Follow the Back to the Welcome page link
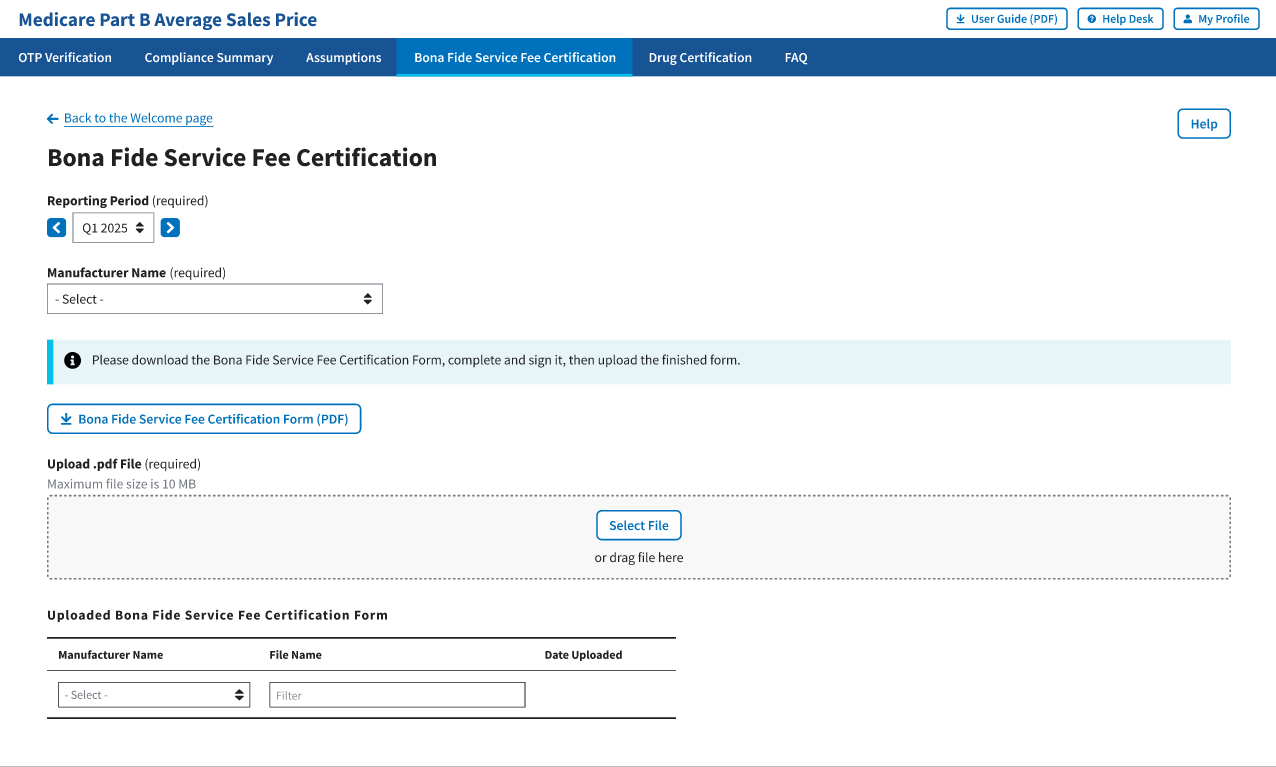The image size is (1276, 767). (x=138, y=119)
